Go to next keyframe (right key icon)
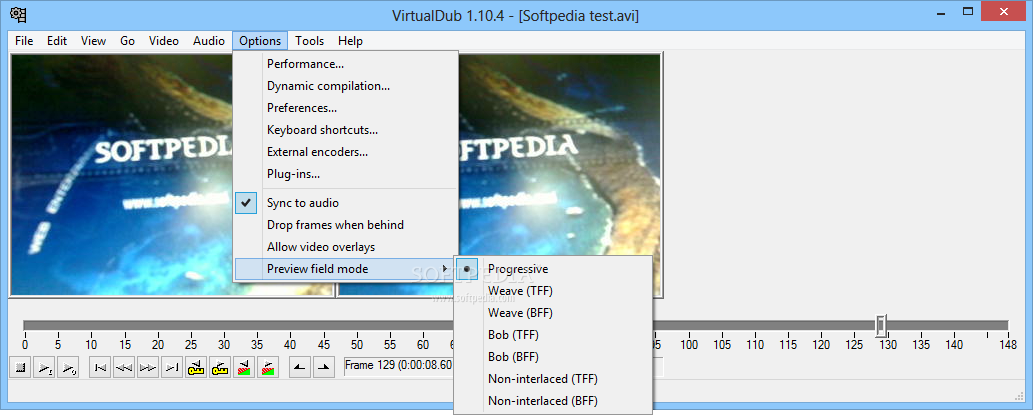Screen dimensions: 1033x415 (x=220, y=368)
